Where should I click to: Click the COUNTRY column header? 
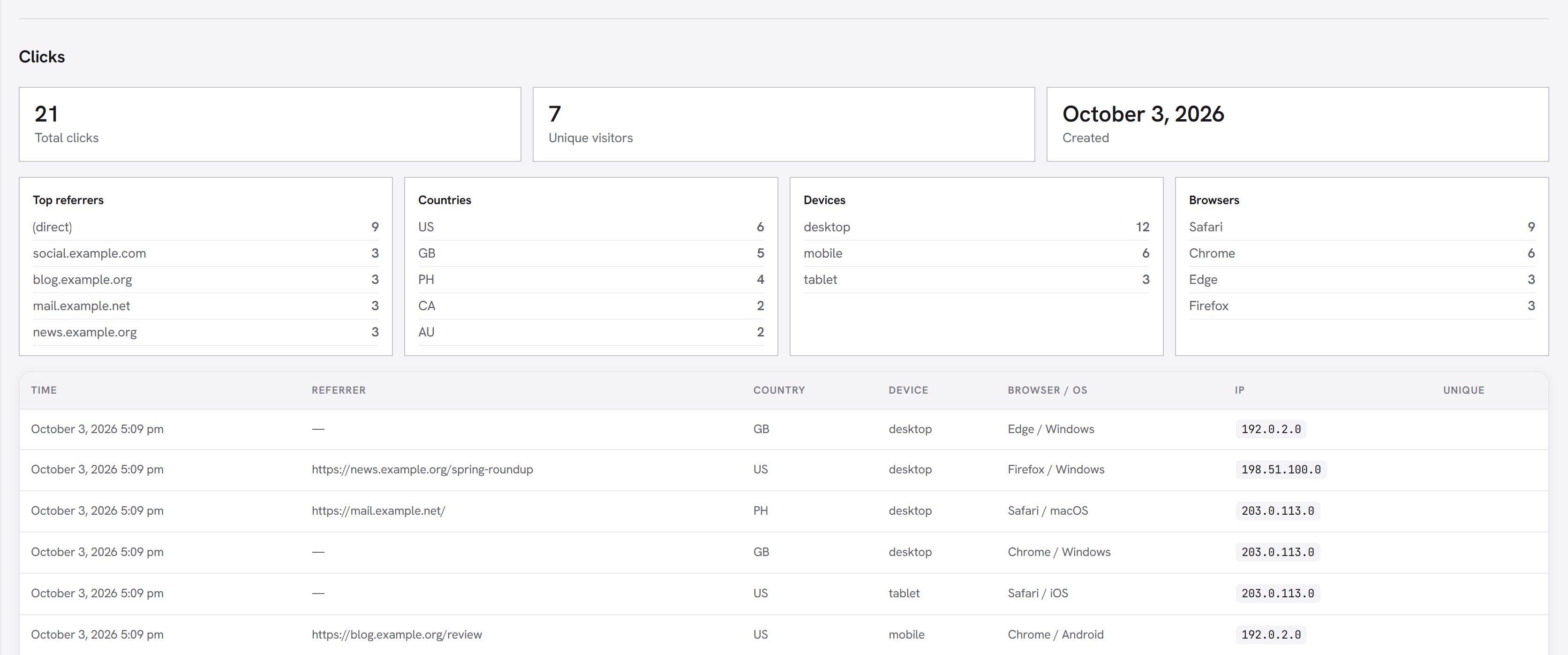coord(779,390)
